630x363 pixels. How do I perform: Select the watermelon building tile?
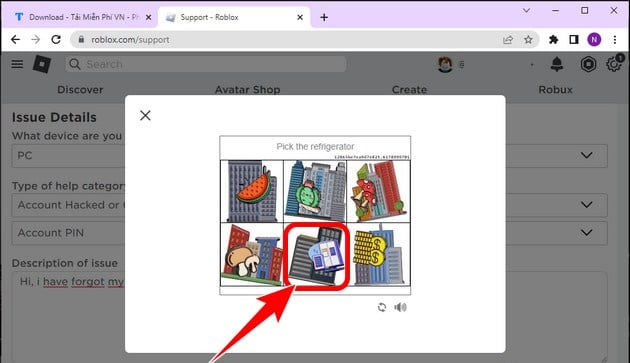pyautogui.click(x=252, y=191)
